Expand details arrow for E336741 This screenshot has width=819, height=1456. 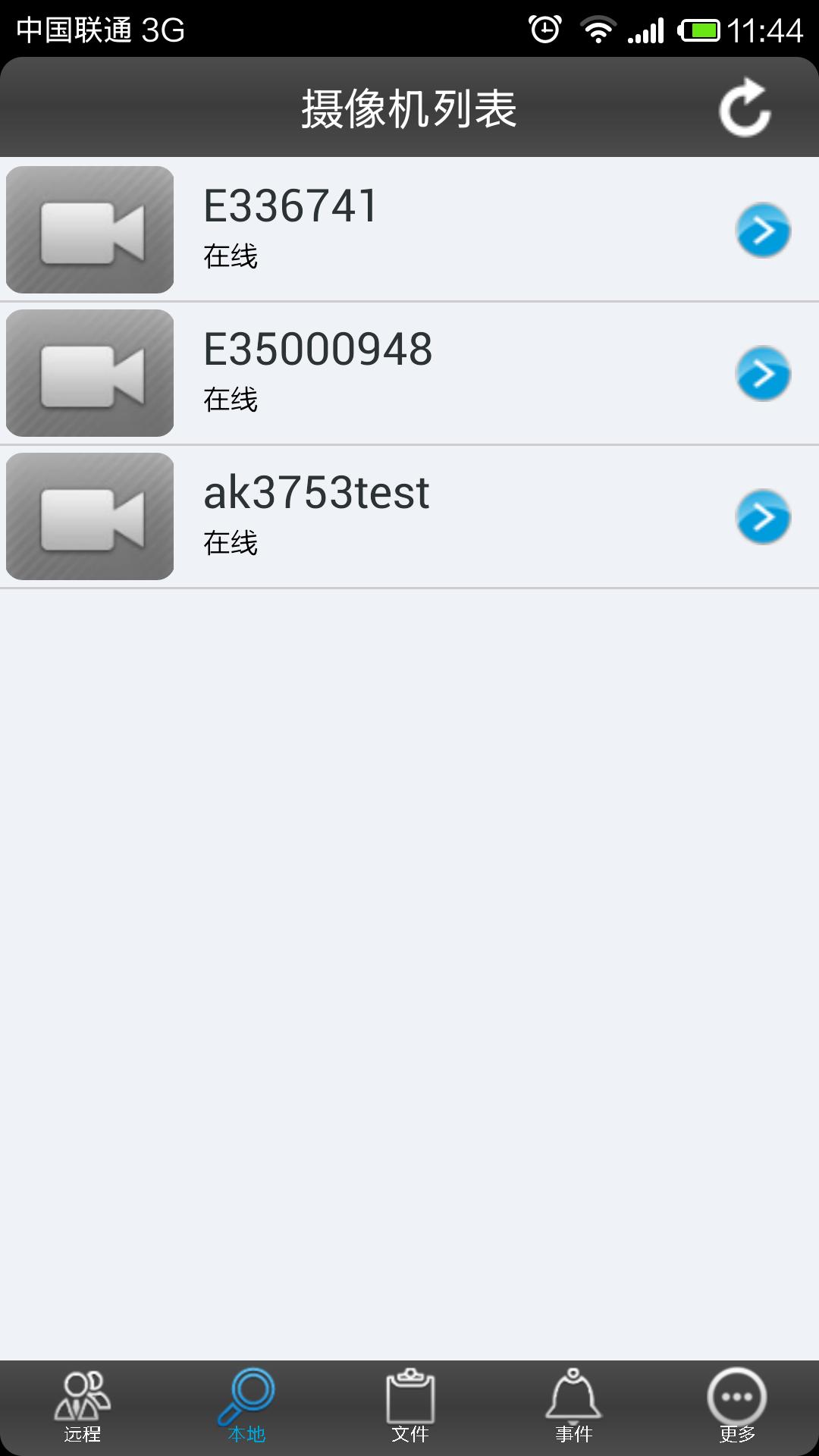[763, 230]
